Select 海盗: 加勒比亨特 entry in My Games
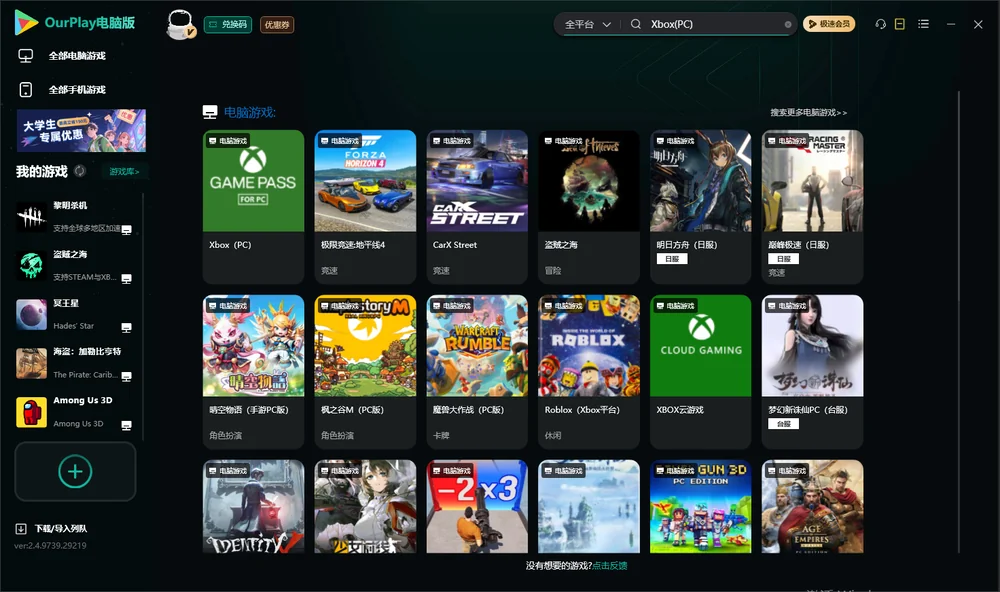1000x592 pixels. pyautogui.click(x=77, y=363)
